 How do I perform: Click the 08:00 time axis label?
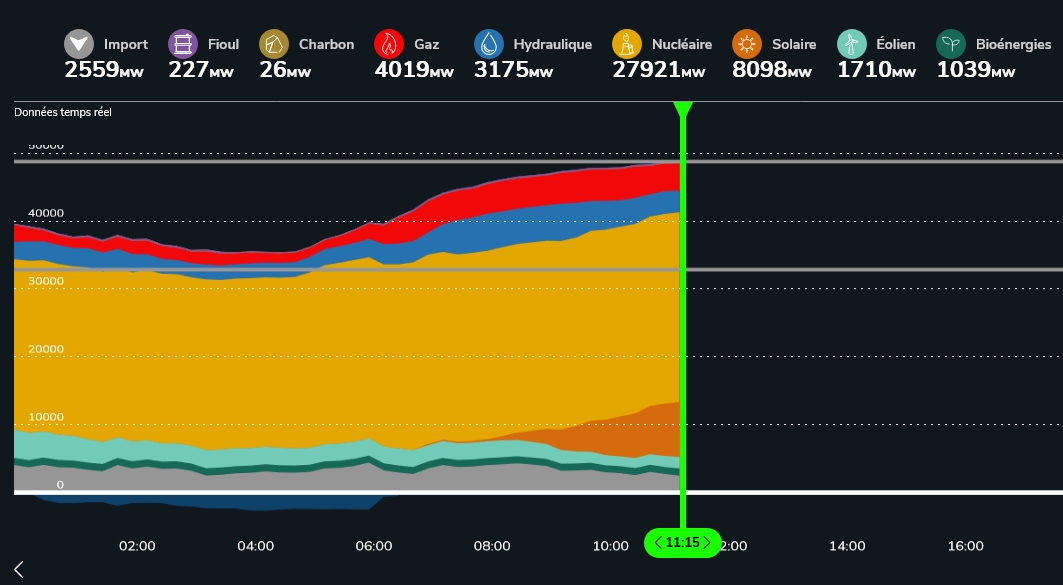tap(492, 546)
